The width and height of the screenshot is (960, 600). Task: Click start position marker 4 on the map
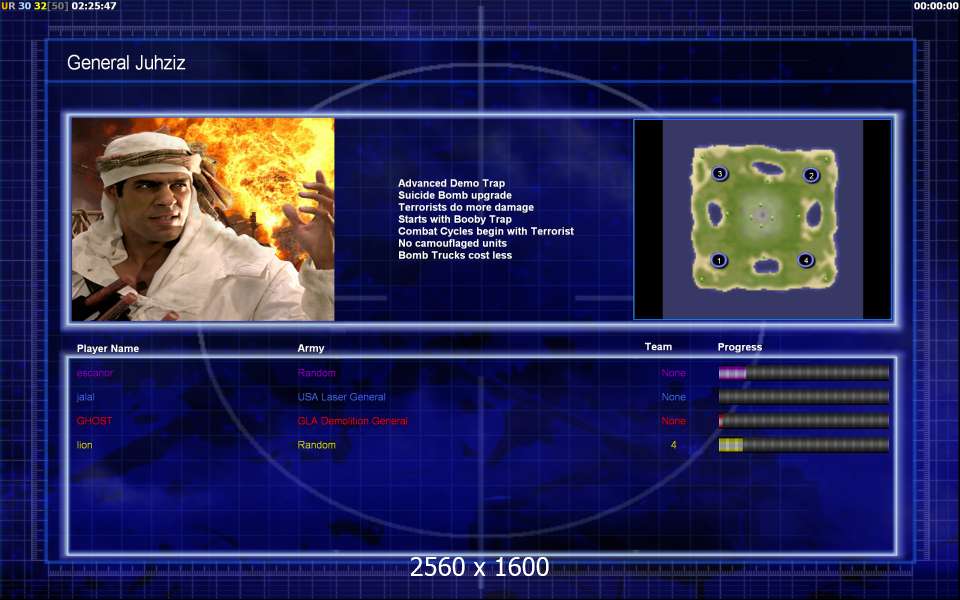coord(806,260)
